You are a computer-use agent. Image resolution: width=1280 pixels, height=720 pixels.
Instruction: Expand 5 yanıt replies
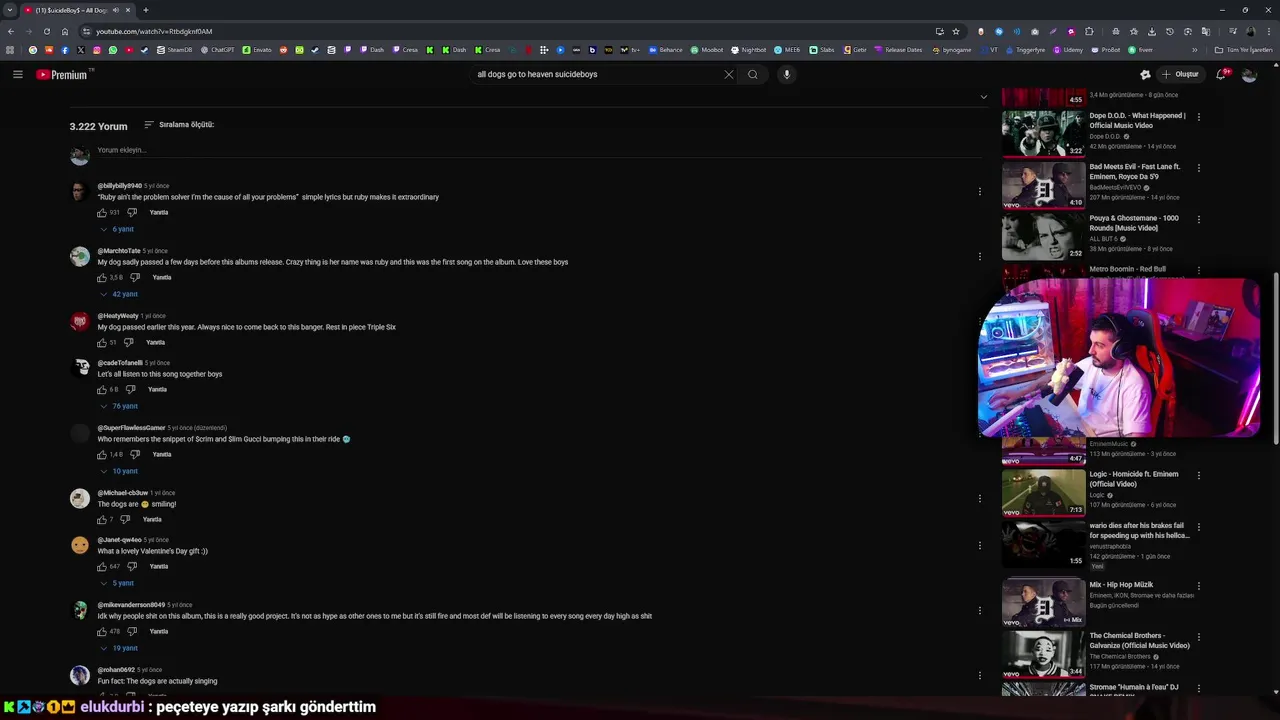click(118, 583)
